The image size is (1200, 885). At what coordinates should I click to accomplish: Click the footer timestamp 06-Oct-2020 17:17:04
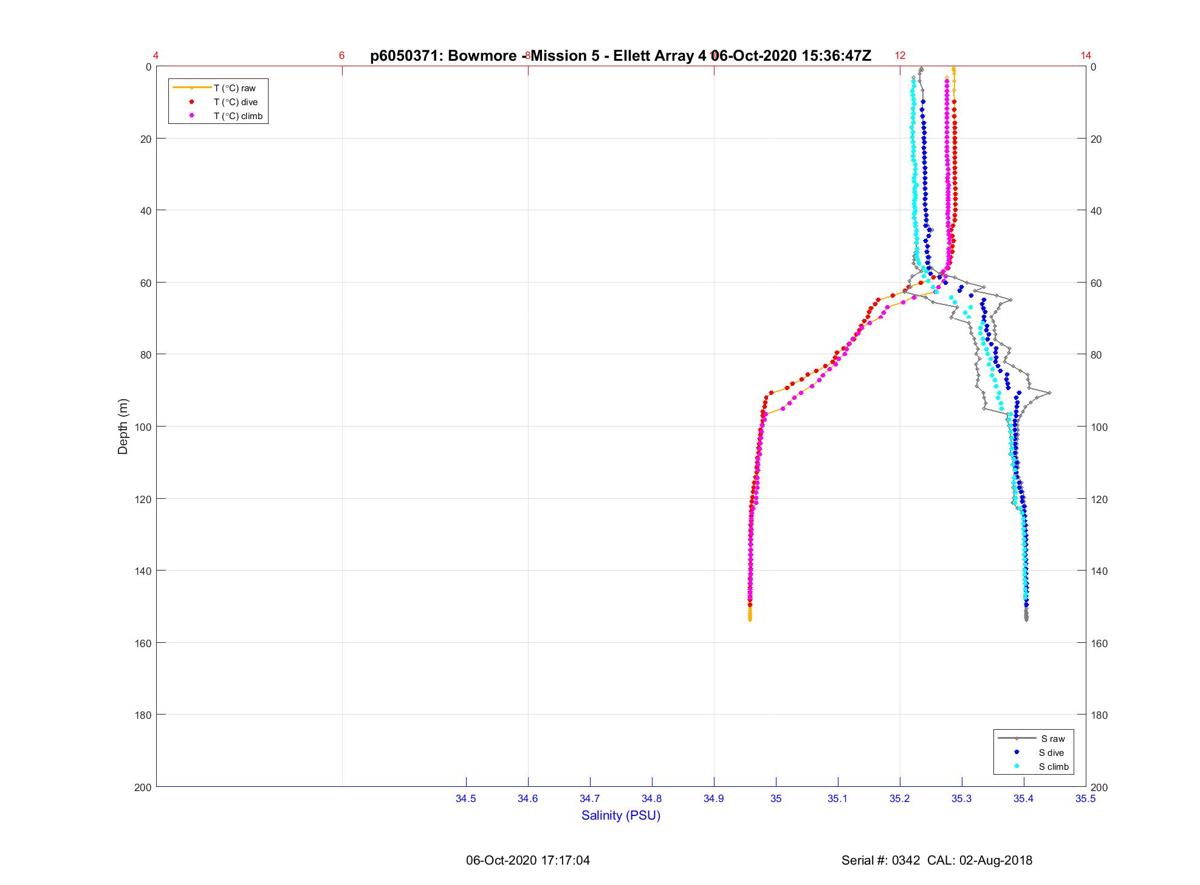tap(528, 860)
